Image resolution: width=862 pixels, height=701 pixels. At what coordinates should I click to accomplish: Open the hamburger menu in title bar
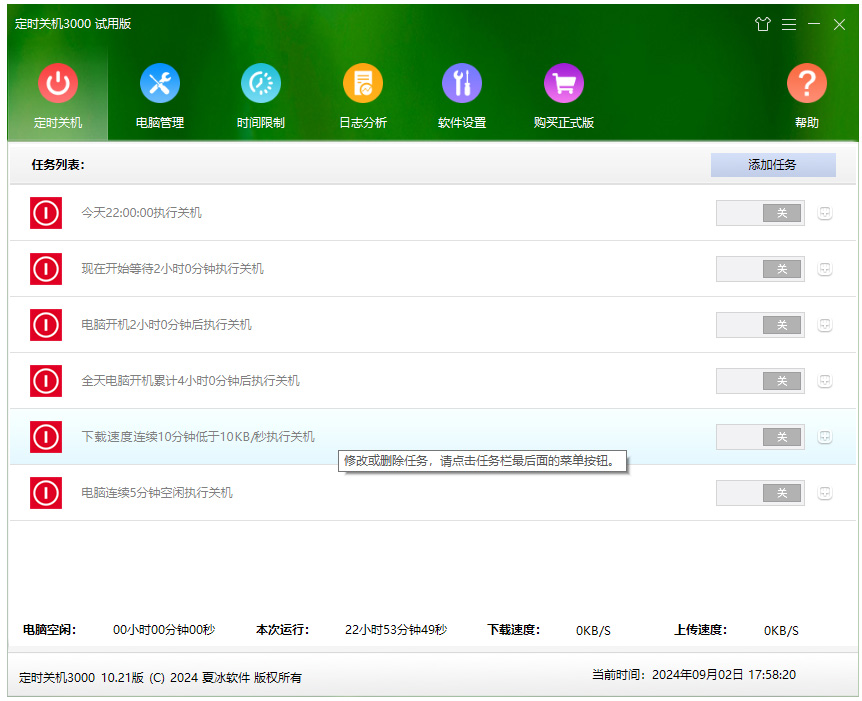pyautogui.click(x=789, y=24)
